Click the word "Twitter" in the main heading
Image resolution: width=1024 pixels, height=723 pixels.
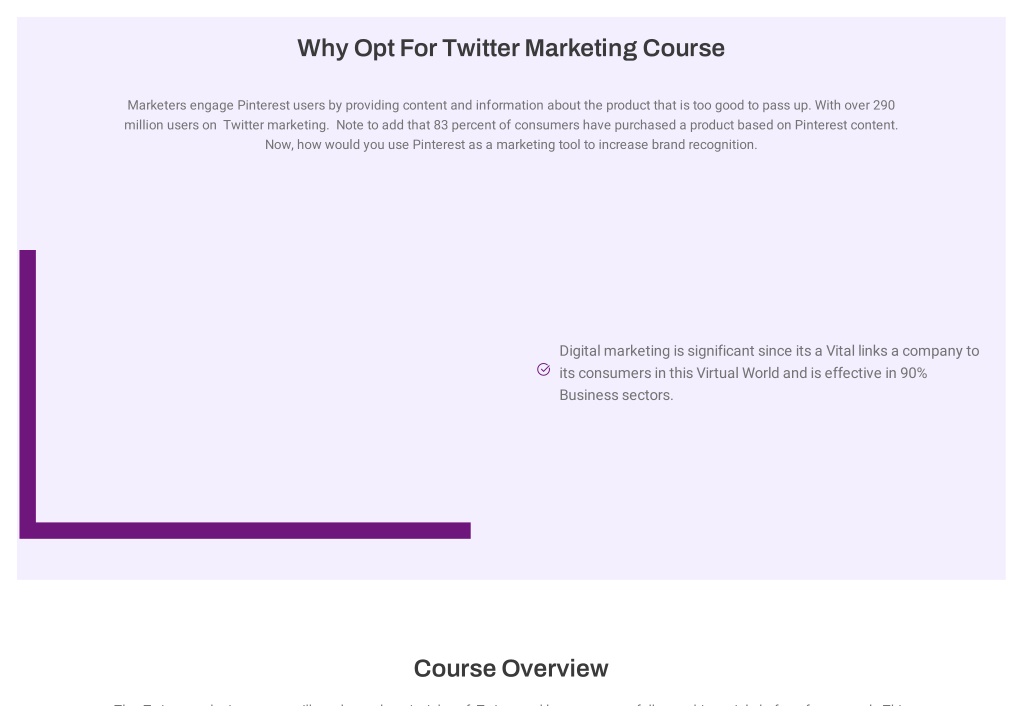pyautogui.click(x=481, y=48)
